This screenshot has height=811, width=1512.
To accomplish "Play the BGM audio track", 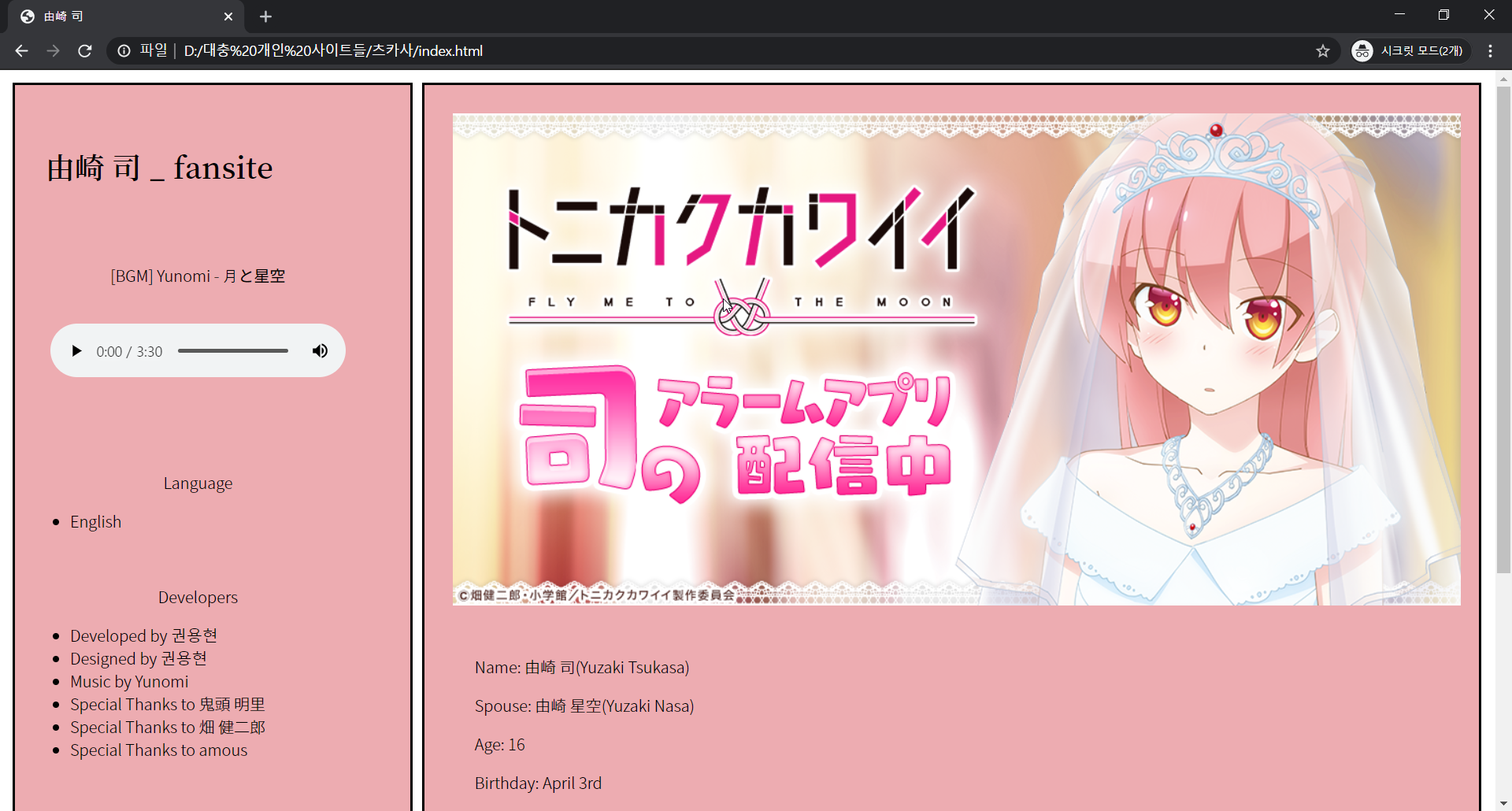I will pos(76,351).
